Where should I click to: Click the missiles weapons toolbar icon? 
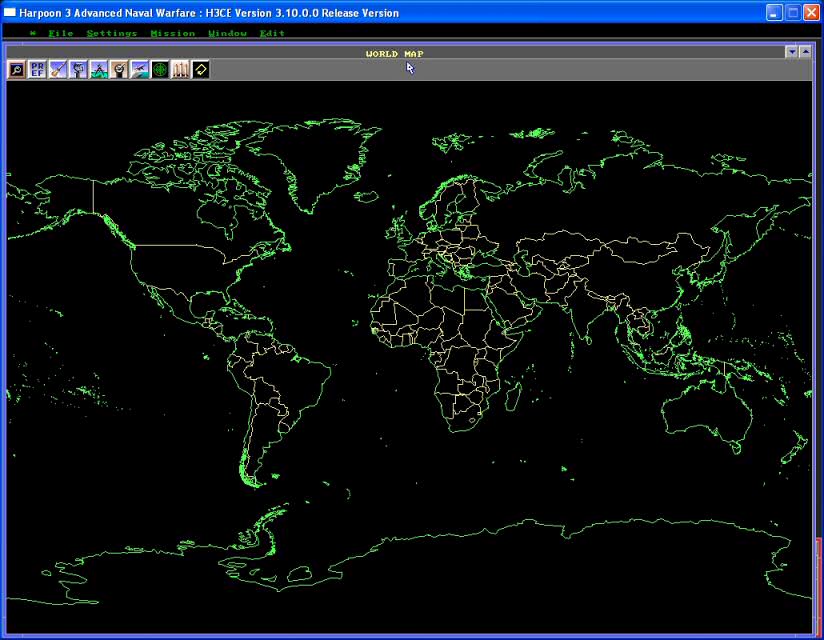pyautogui.click(x=181, y=69)
